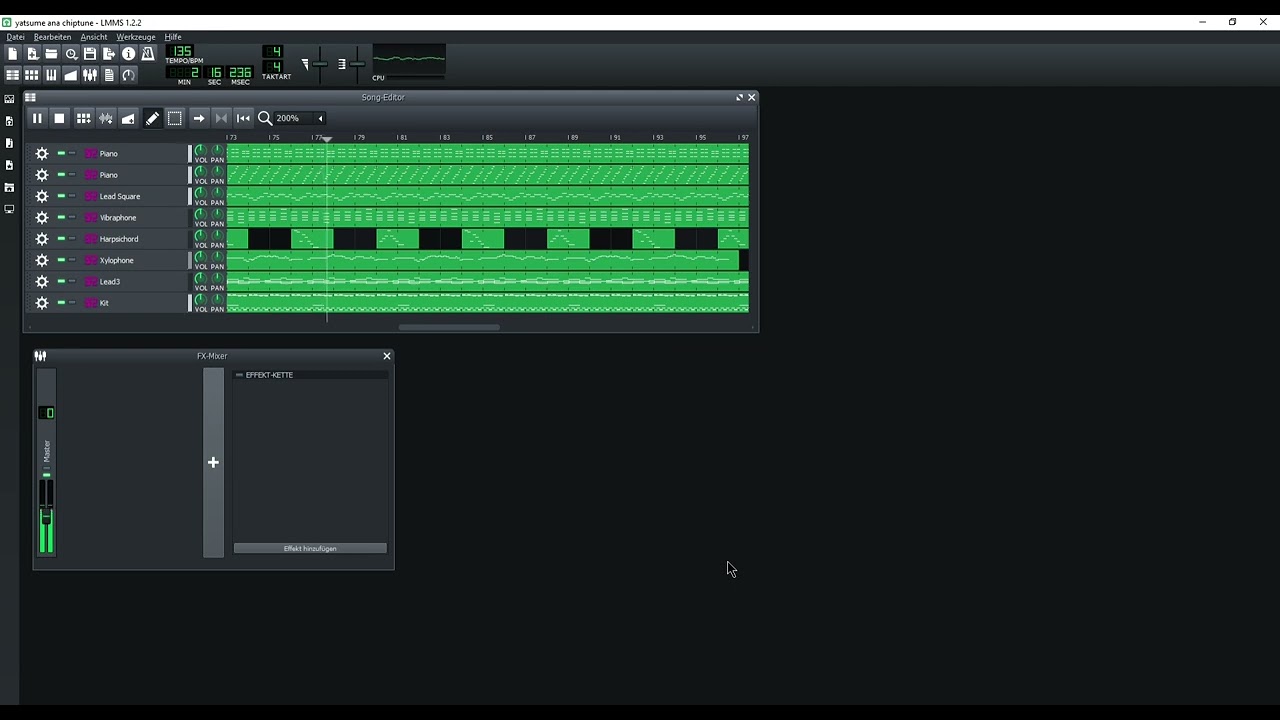Open the 200% zoom dropdown

coord(300,118)
